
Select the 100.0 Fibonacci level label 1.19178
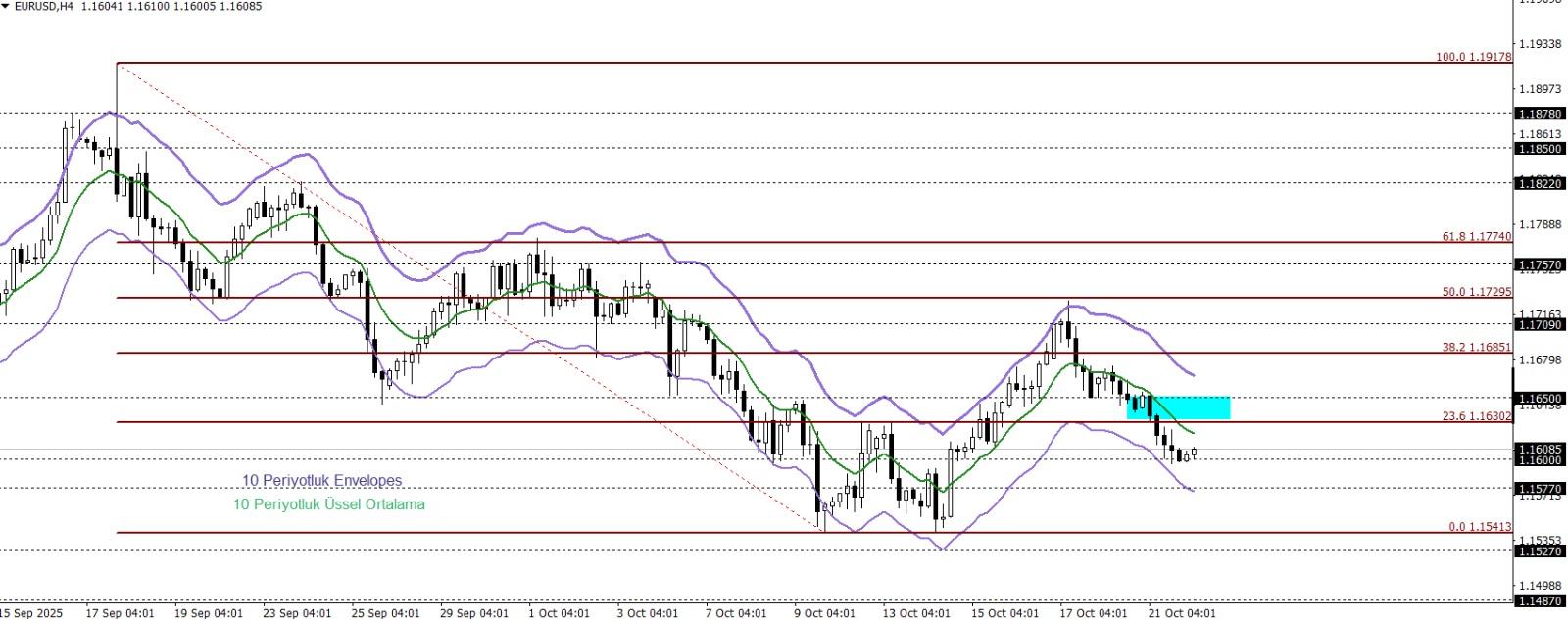(1474, 58)
